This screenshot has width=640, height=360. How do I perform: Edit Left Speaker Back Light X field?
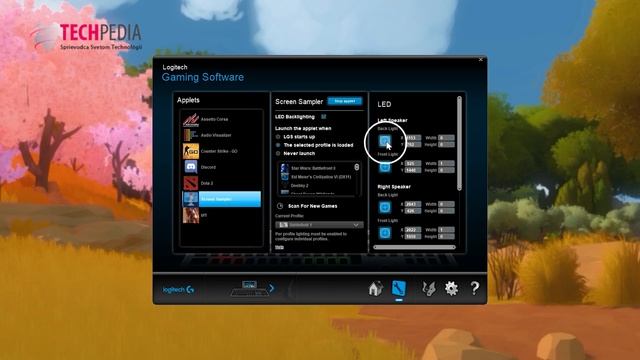413,138
